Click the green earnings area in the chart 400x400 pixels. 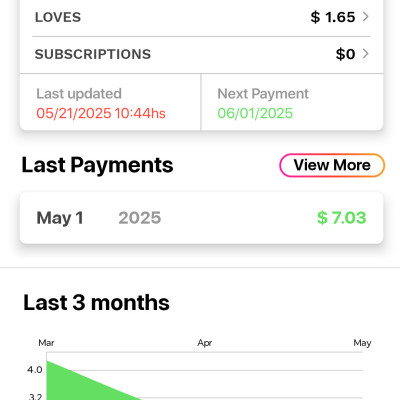coord(72,385)
